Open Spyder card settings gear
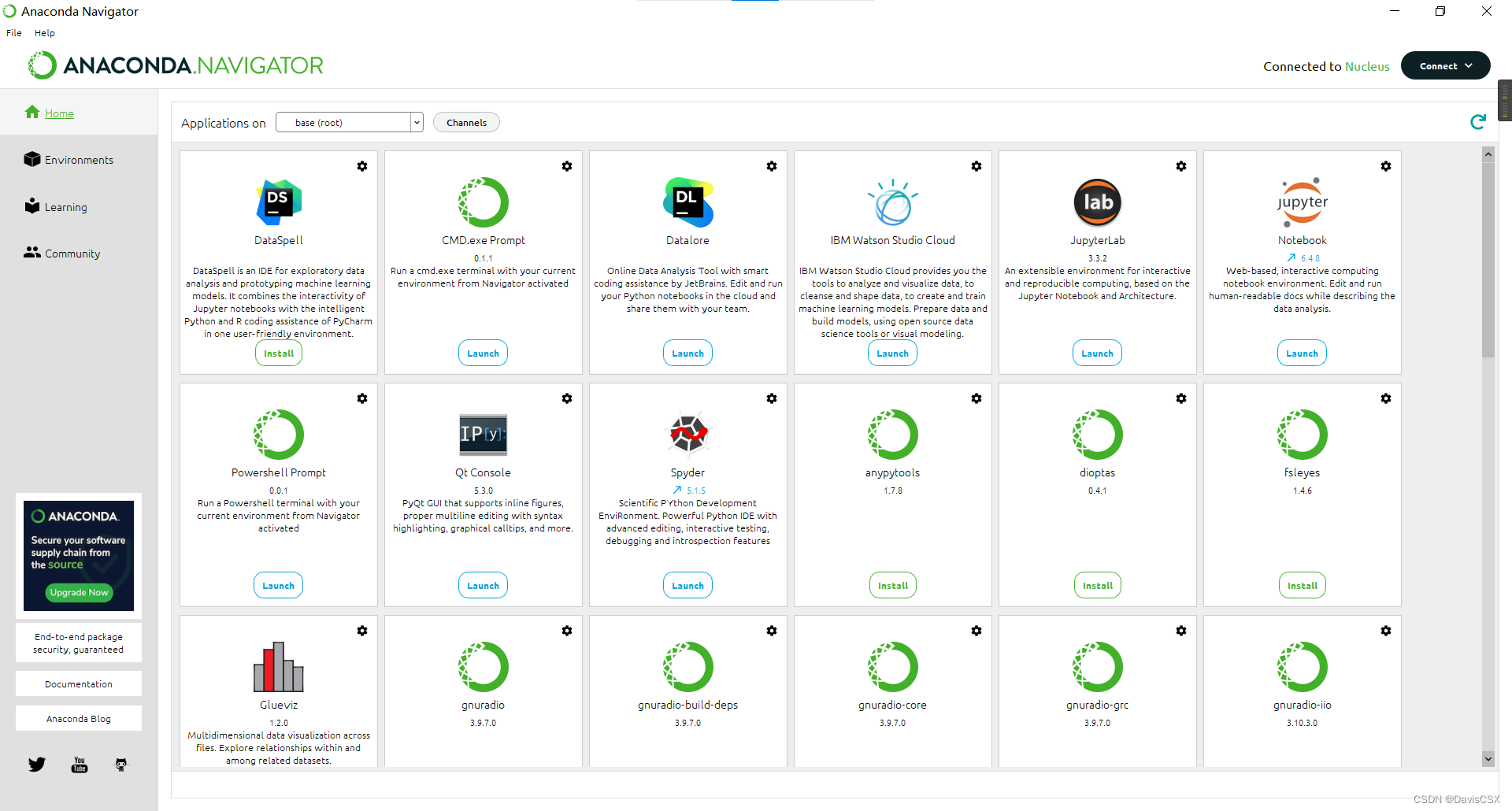Screen dimensions: 1512x811 click(x=772, y=398)
